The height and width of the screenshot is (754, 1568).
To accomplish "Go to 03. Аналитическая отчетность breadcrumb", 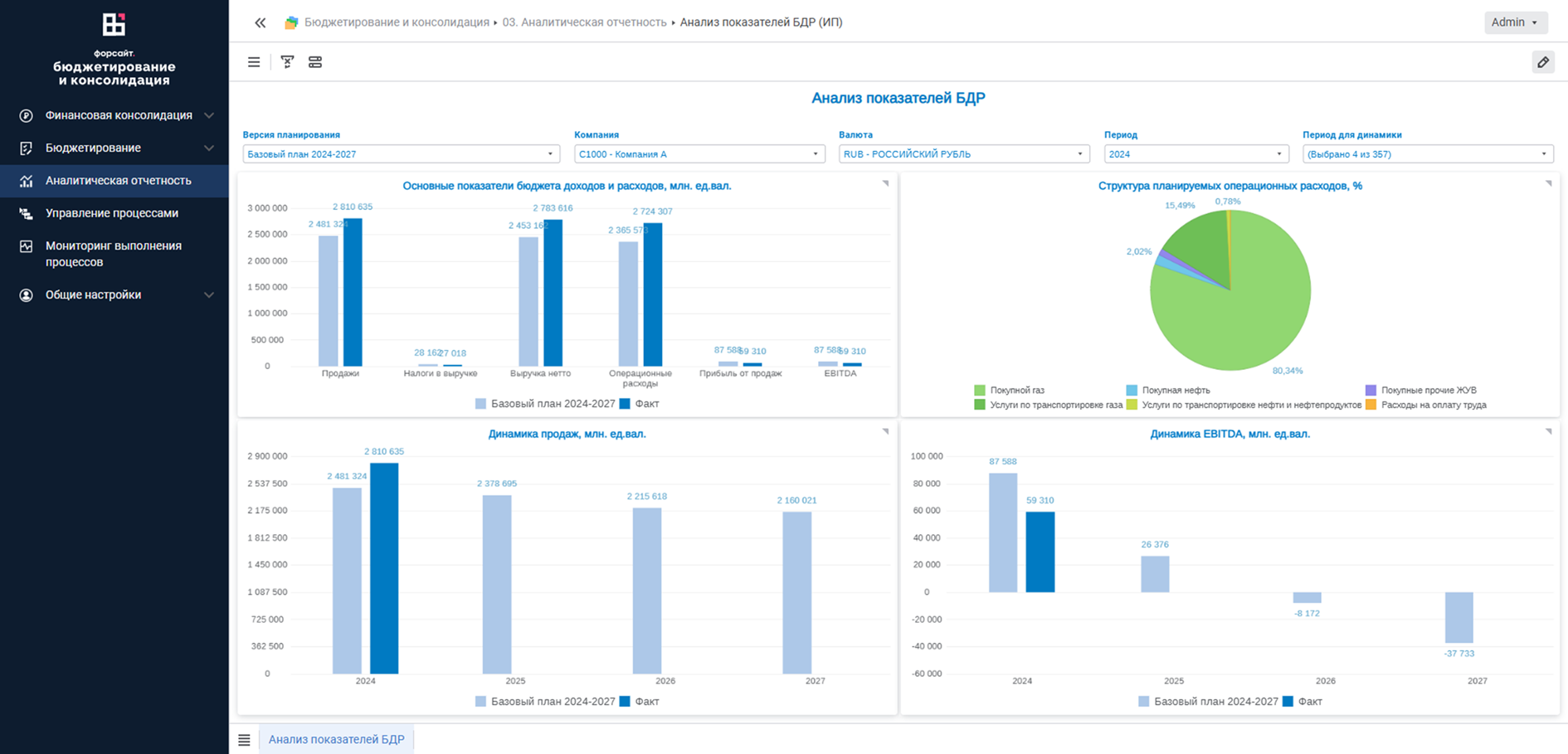I will [x=584, y=22].
